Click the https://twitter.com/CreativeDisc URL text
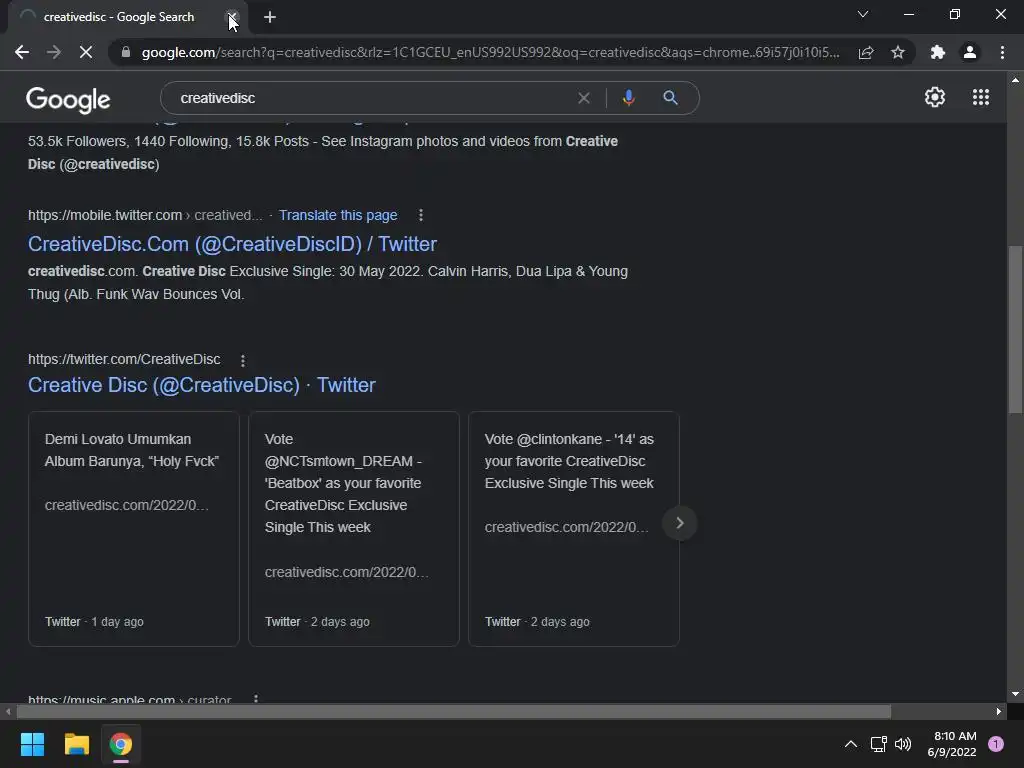Image resolution: width=1024 pixels, height=768 pixels. (124, 359)
